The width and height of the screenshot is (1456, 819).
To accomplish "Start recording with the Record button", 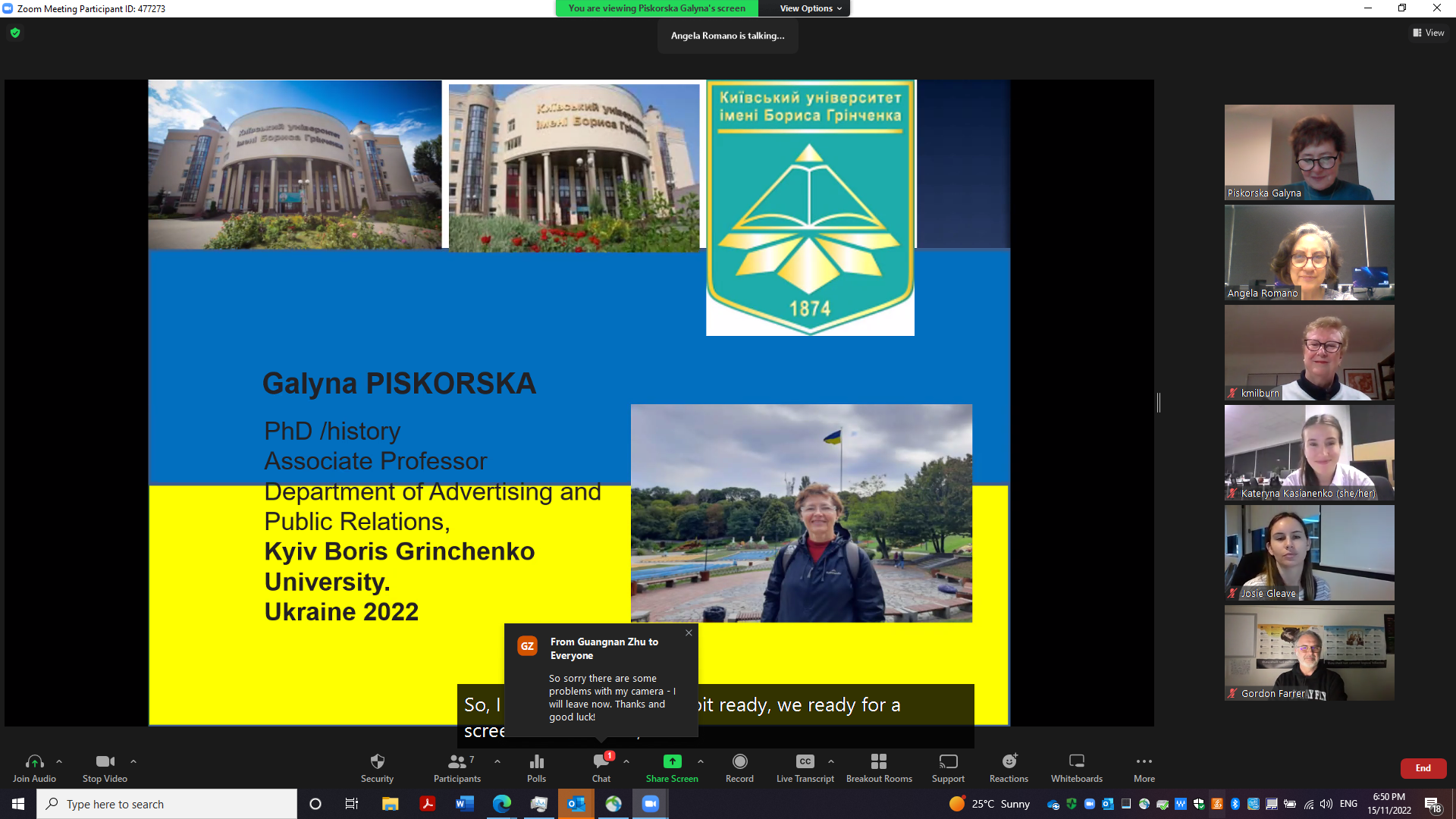I will pos(739,767).
